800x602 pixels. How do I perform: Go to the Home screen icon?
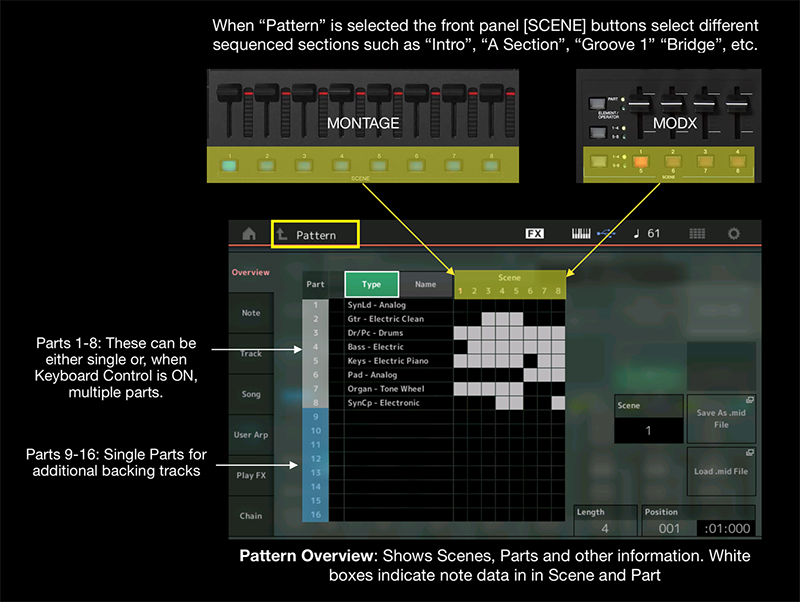(249, 234)
